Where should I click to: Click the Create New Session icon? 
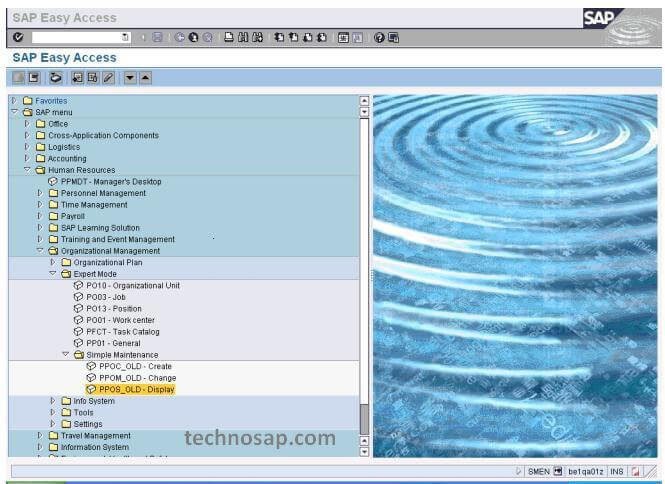click(343, 38)
